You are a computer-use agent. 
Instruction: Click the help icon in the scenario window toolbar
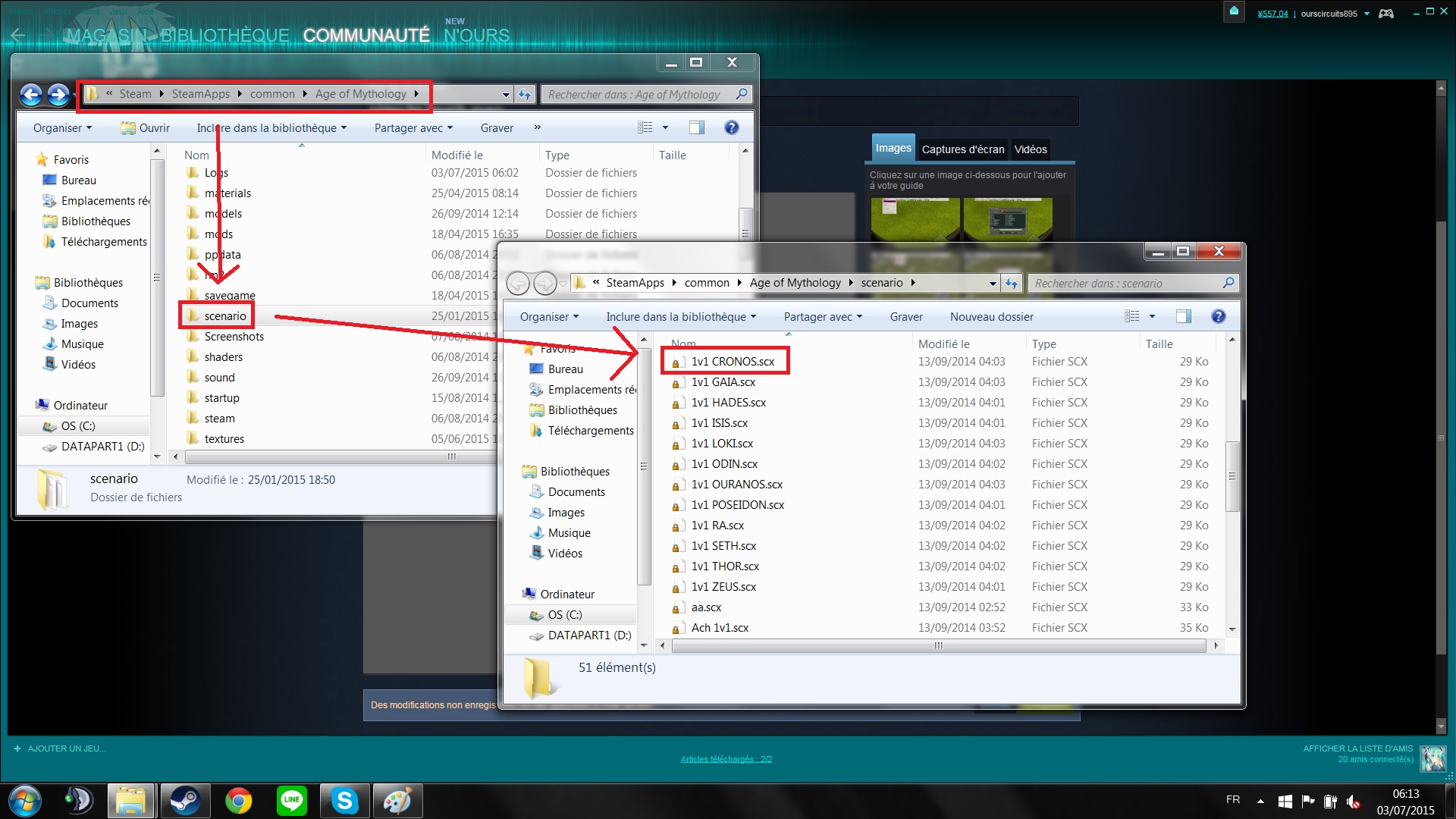1218,317
